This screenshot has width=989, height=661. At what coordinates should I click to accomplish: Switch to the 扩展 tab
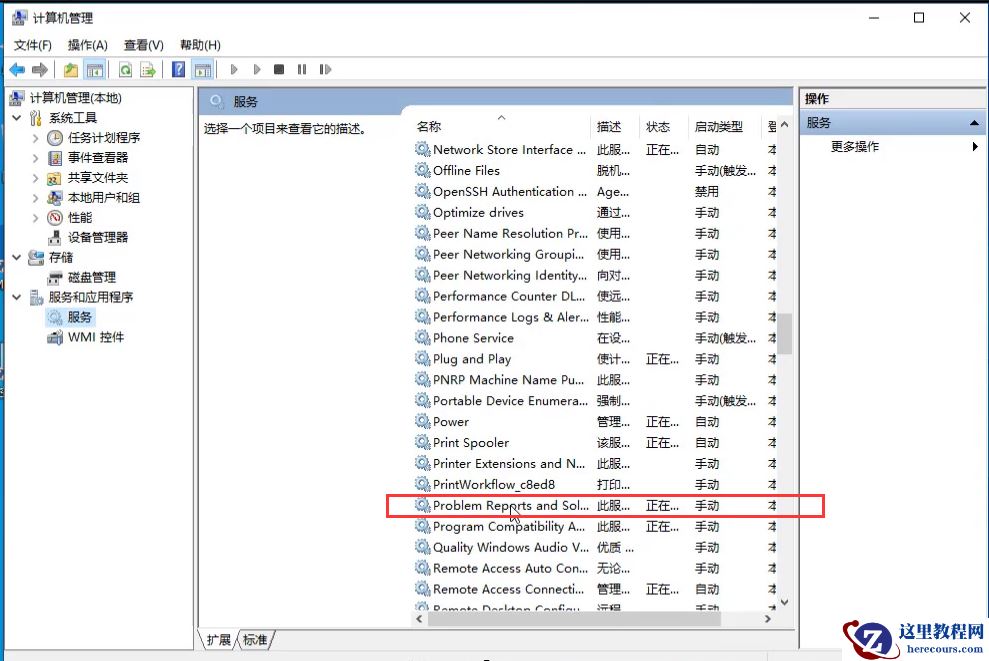pyautogui.click(x=218, y=637)
